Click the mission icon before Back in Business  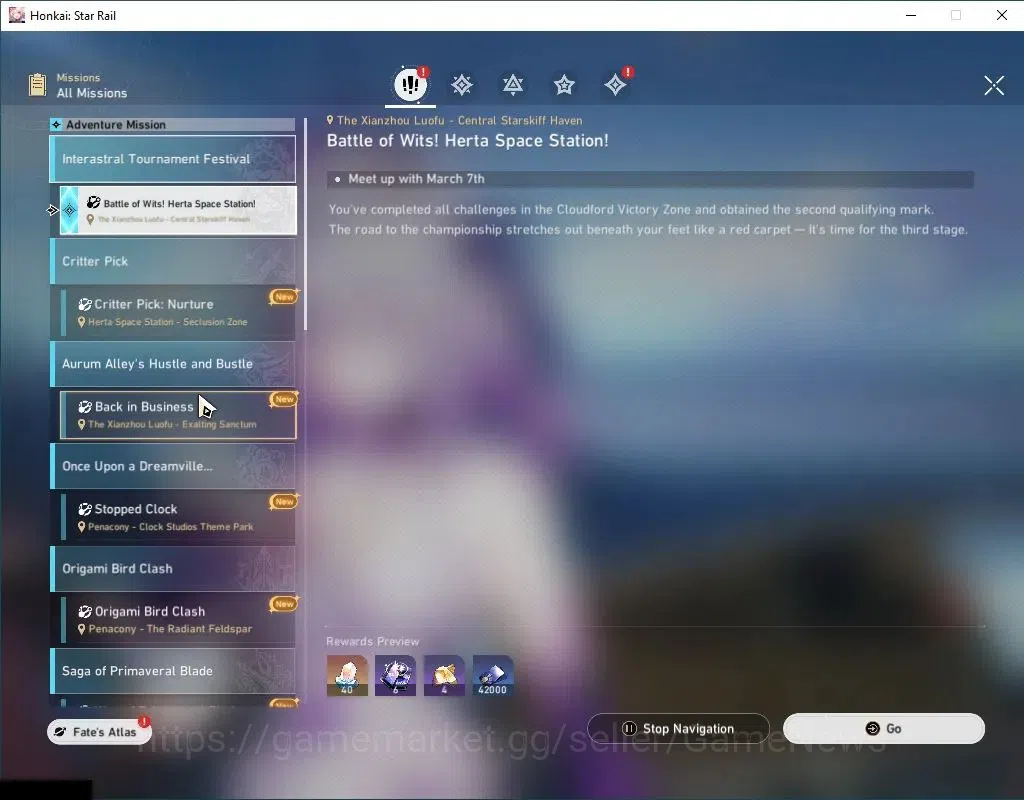[85, 407]
